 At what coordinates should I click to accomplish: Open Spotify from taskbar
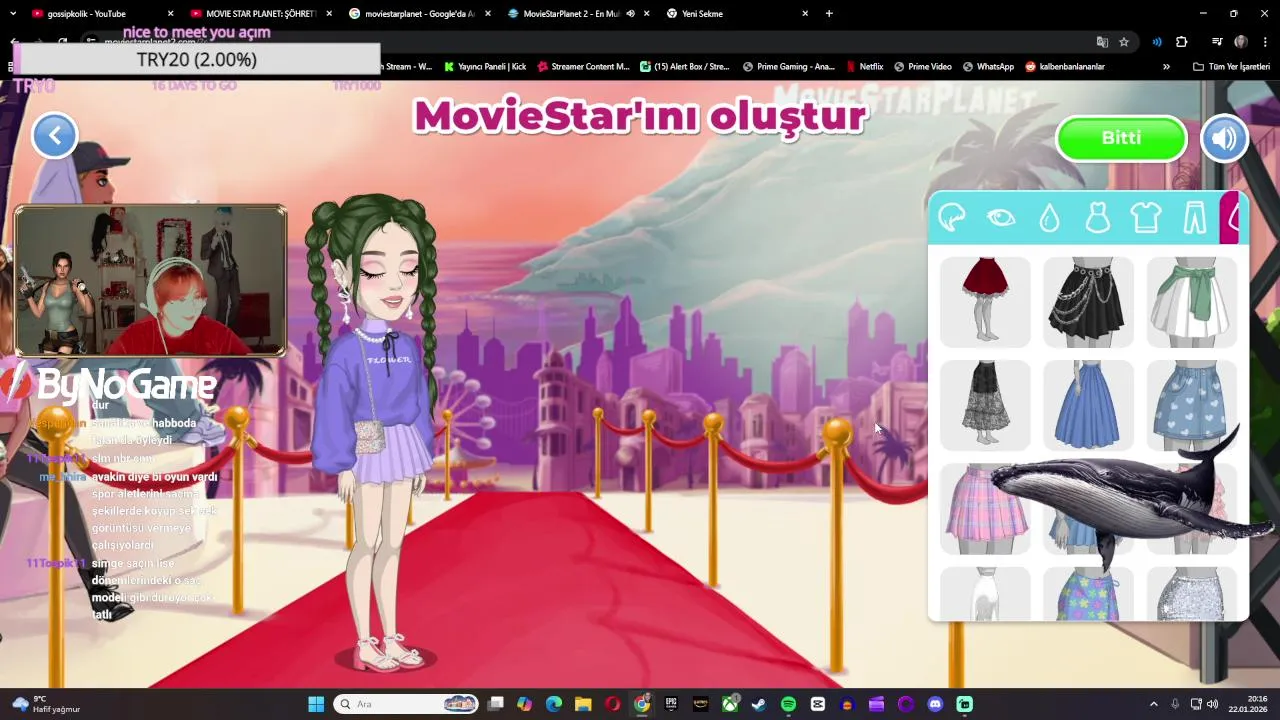(x=788, y=704)
